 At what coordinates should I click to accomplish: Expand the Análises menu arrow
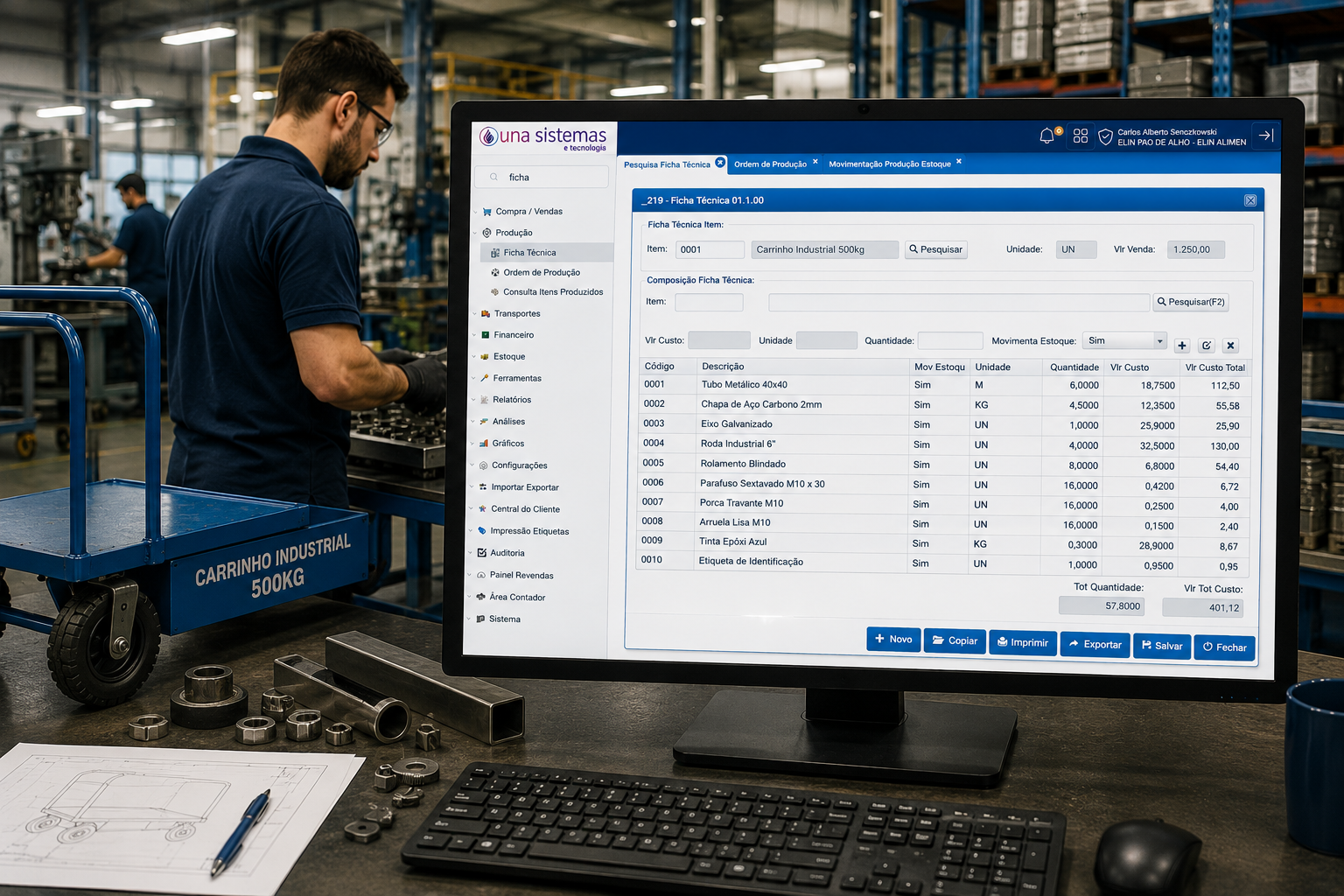click(x=472, y=422)
